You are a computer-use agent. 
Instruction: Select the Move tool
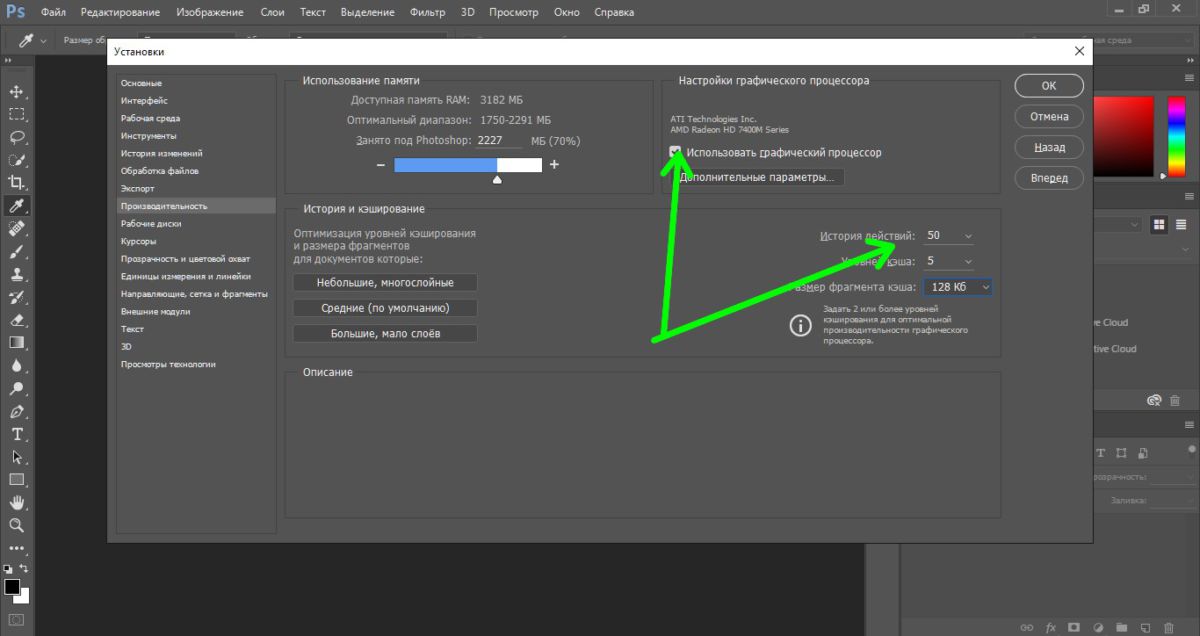pos(17,91)
